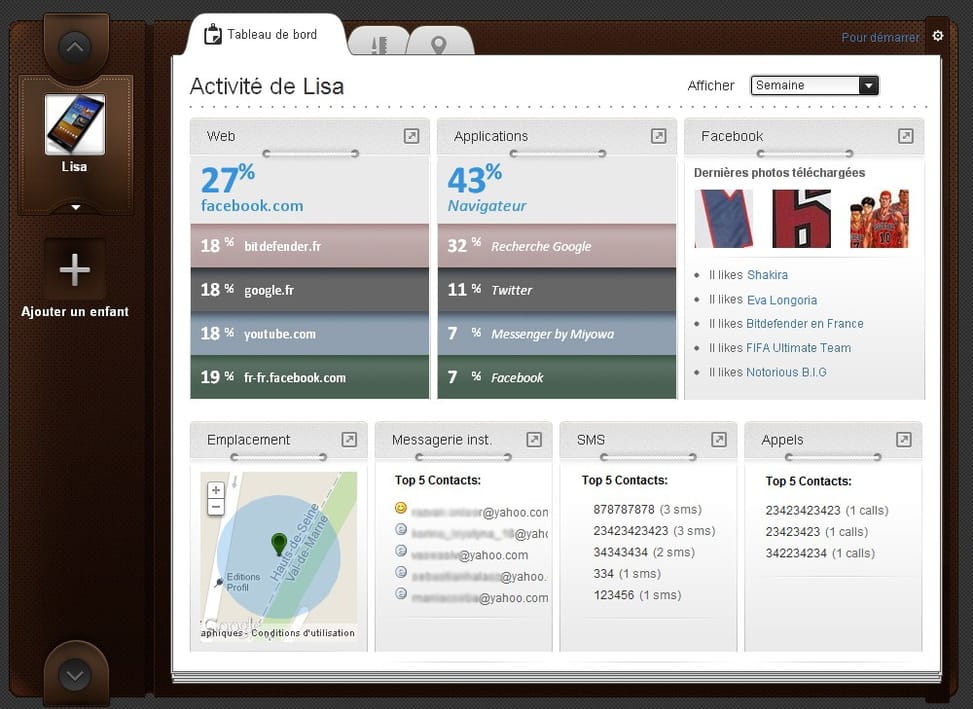This screenshot has width=973, height=709.
Task: Select the 7% Facebook application row
Action: [x=557, y=377]
